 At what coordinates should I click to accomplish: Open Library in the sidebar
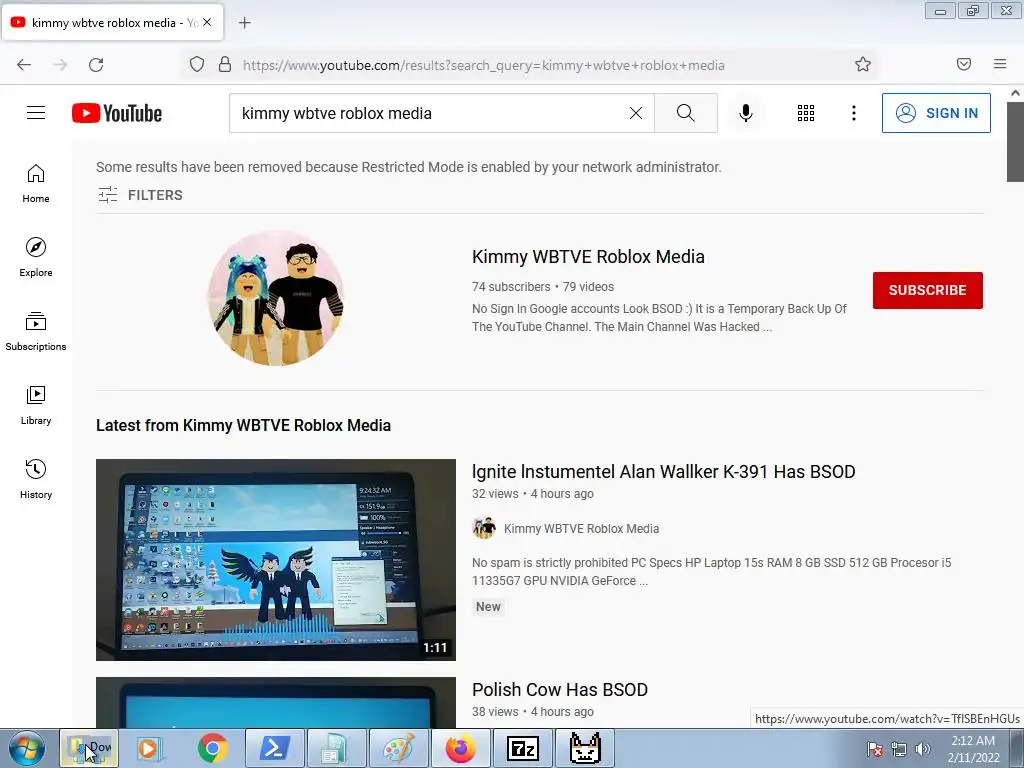(36, 406)
